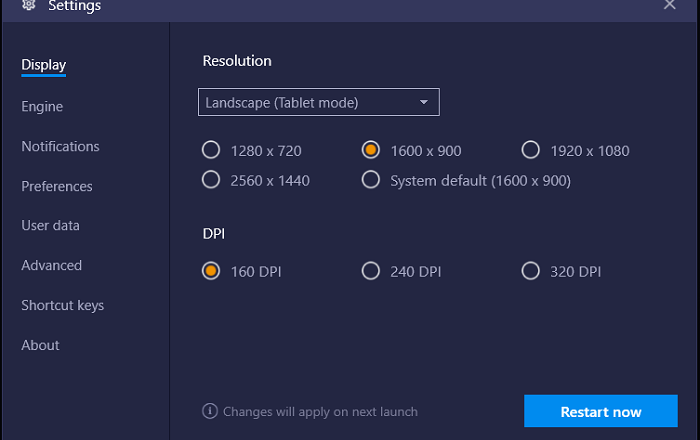Open the User data section
The width and height of the screenshot is (700, 440).
tap(50, 225)
